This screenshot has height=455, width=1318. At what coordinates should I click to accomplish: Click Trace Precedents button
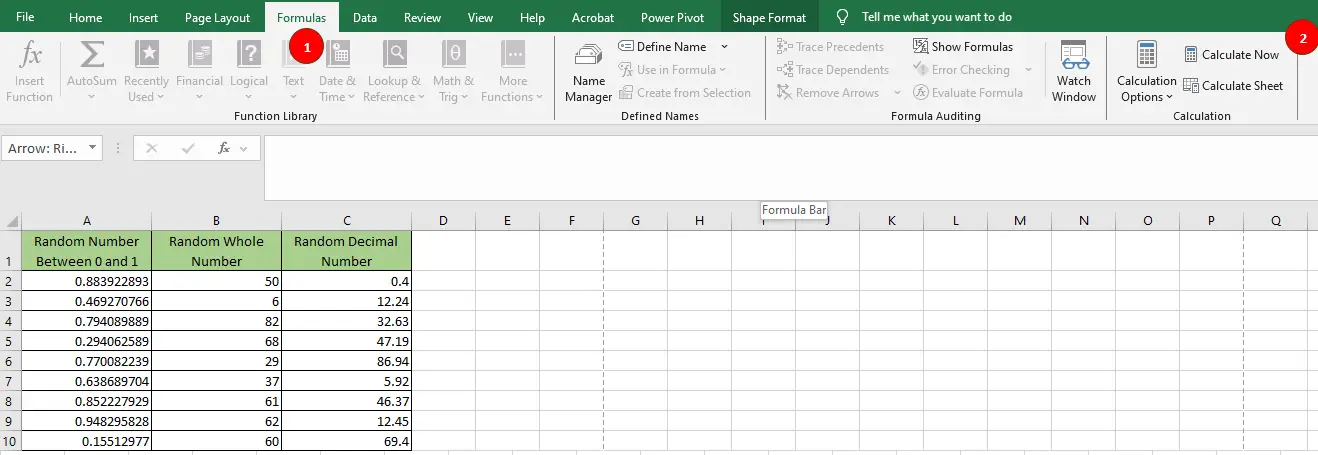[830, 47]
